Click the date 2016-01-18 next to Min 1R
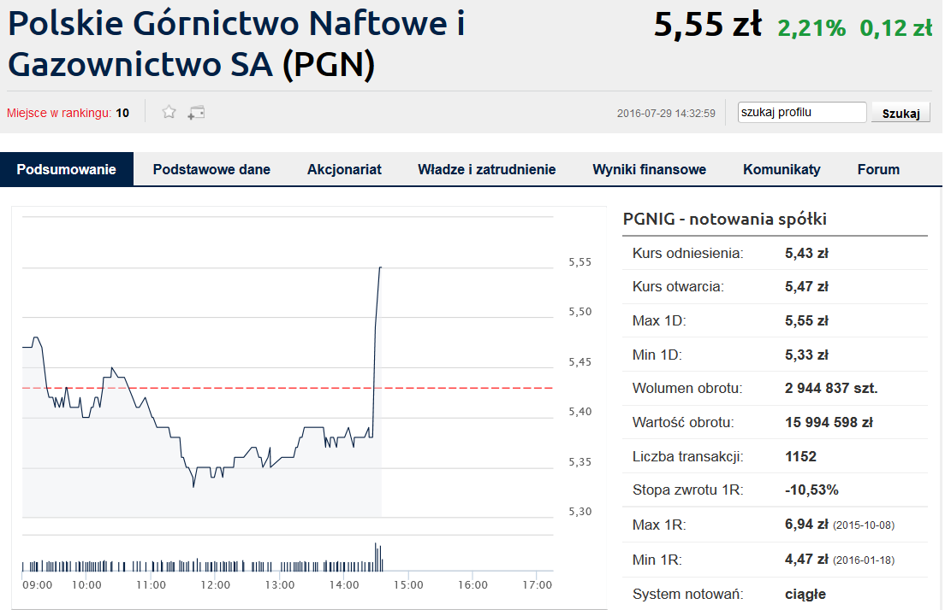Screen dimensions: 945x610 (864, 560)
